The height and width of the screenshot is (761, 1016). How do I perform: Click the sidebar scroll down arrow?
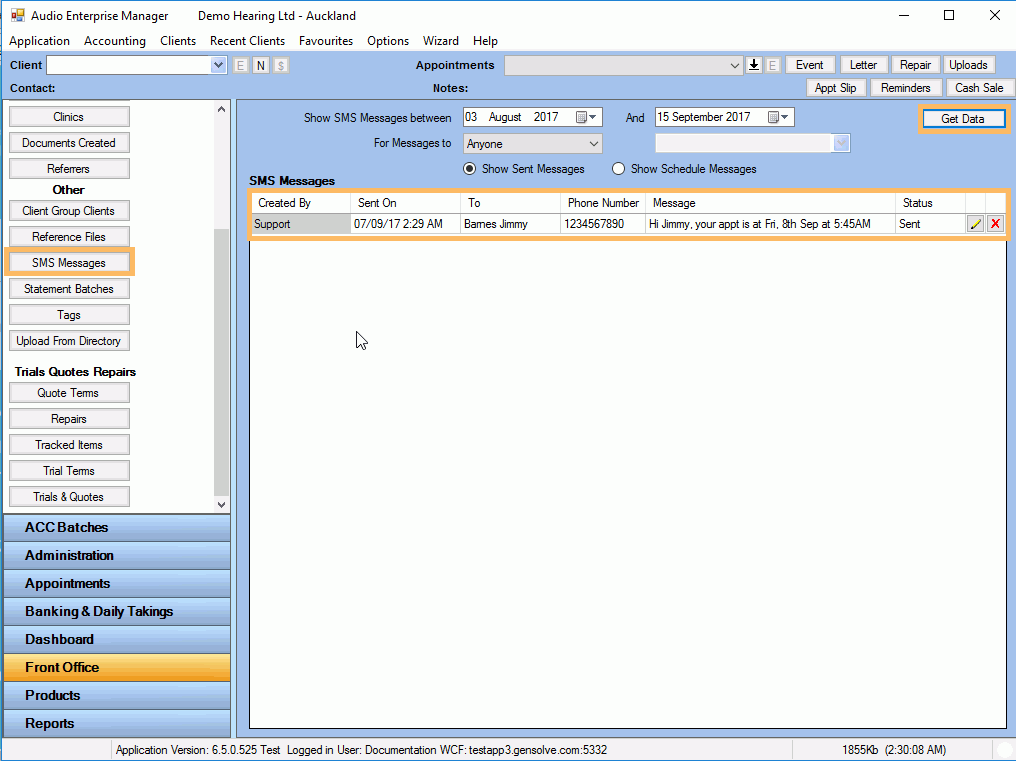tap(222, 505)
